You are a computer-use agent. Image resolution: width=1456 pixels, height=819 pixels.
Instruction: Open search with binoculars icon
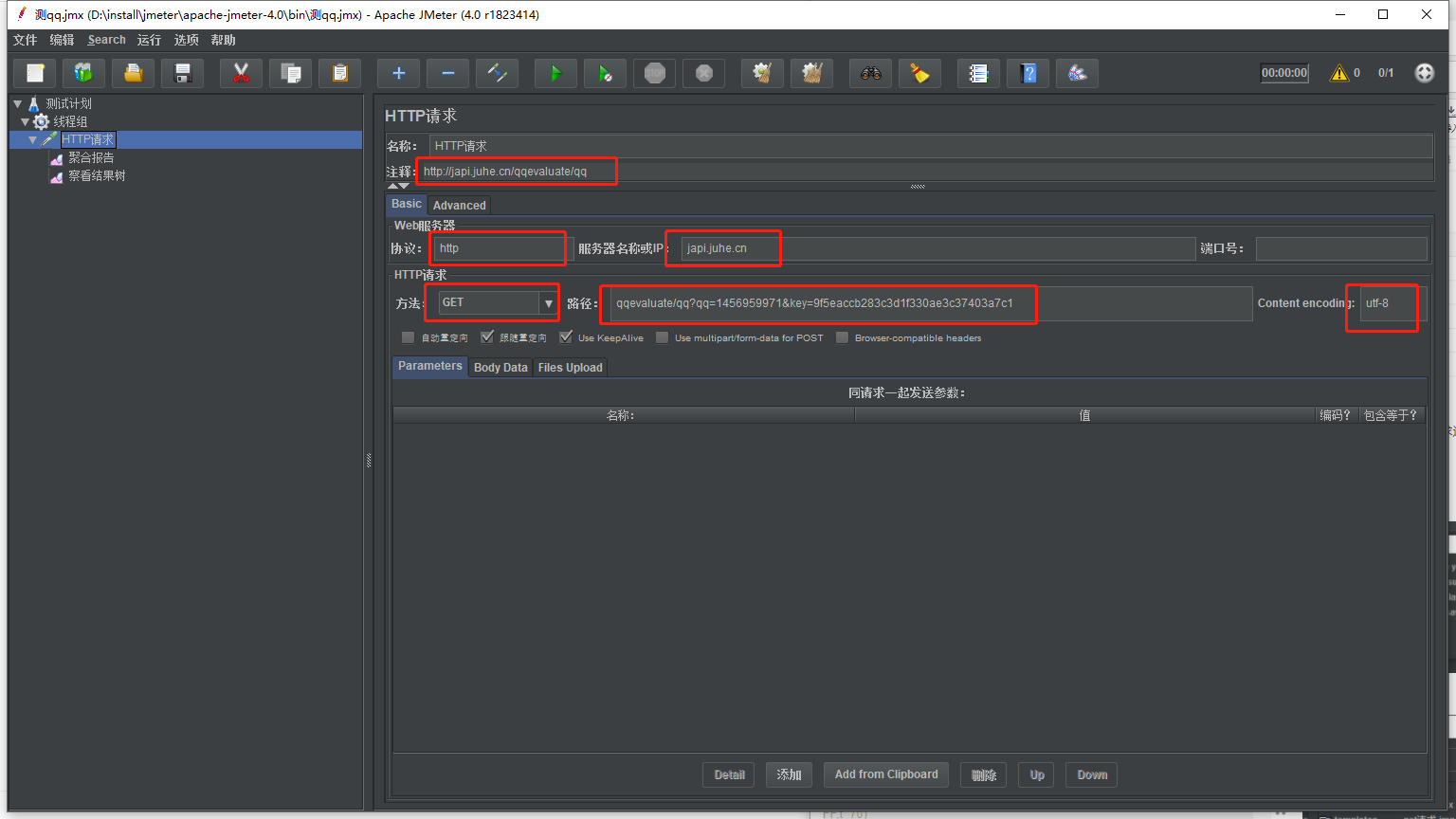tap(871, 73)
